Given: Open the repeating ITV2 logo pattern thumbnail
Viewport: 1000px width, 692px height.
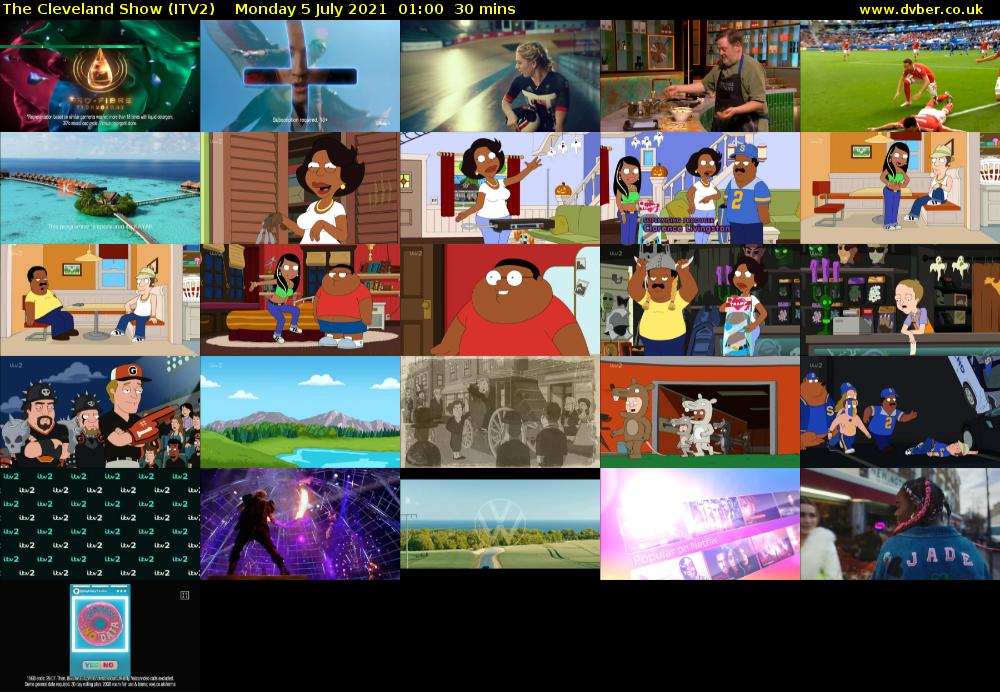Looking at the screenshot, I should [x=99, y=524].
